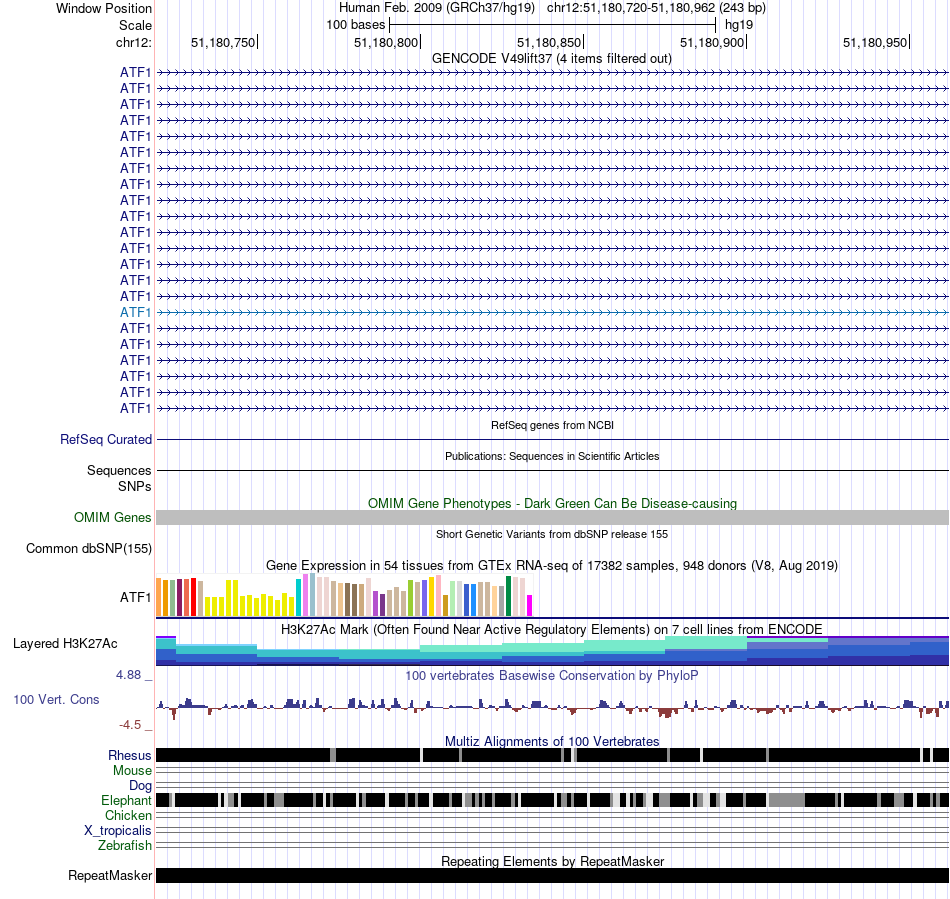Click '100 vertebrates Basewise Conservation by PhyloP' title

coord(552,675)
